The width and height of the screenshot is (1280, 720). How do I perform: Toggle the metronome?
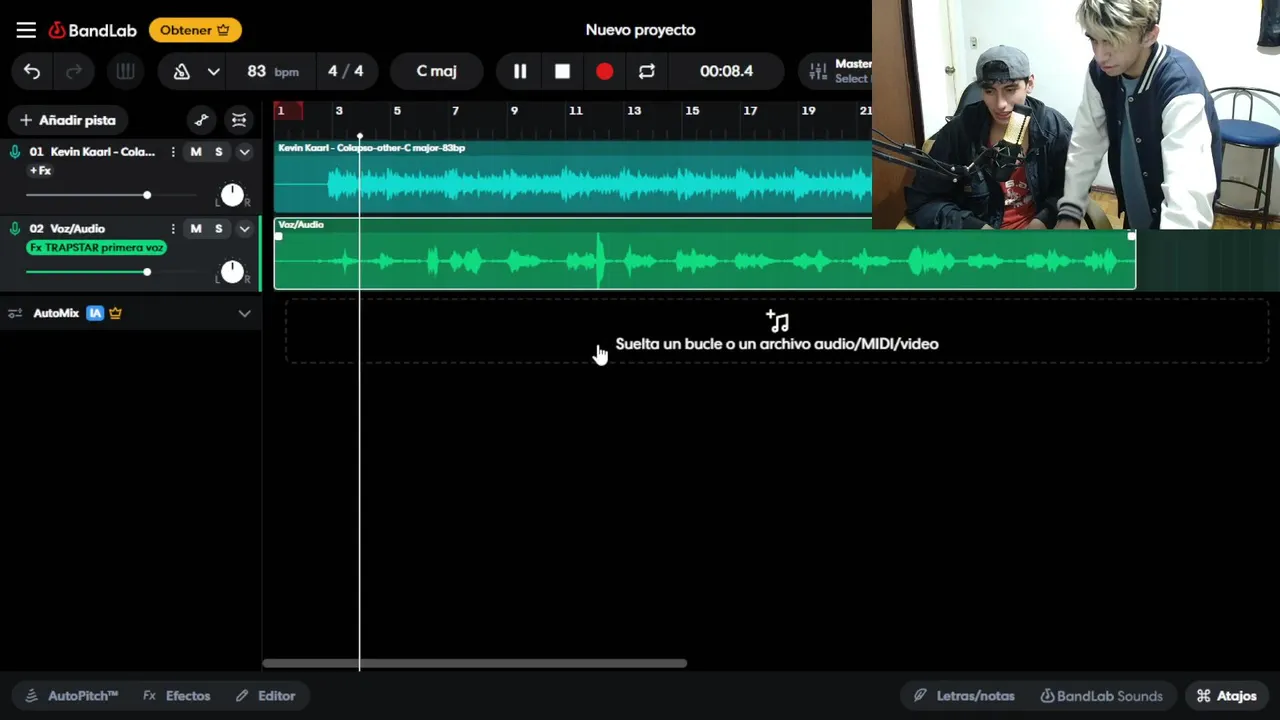coord(182,71)
